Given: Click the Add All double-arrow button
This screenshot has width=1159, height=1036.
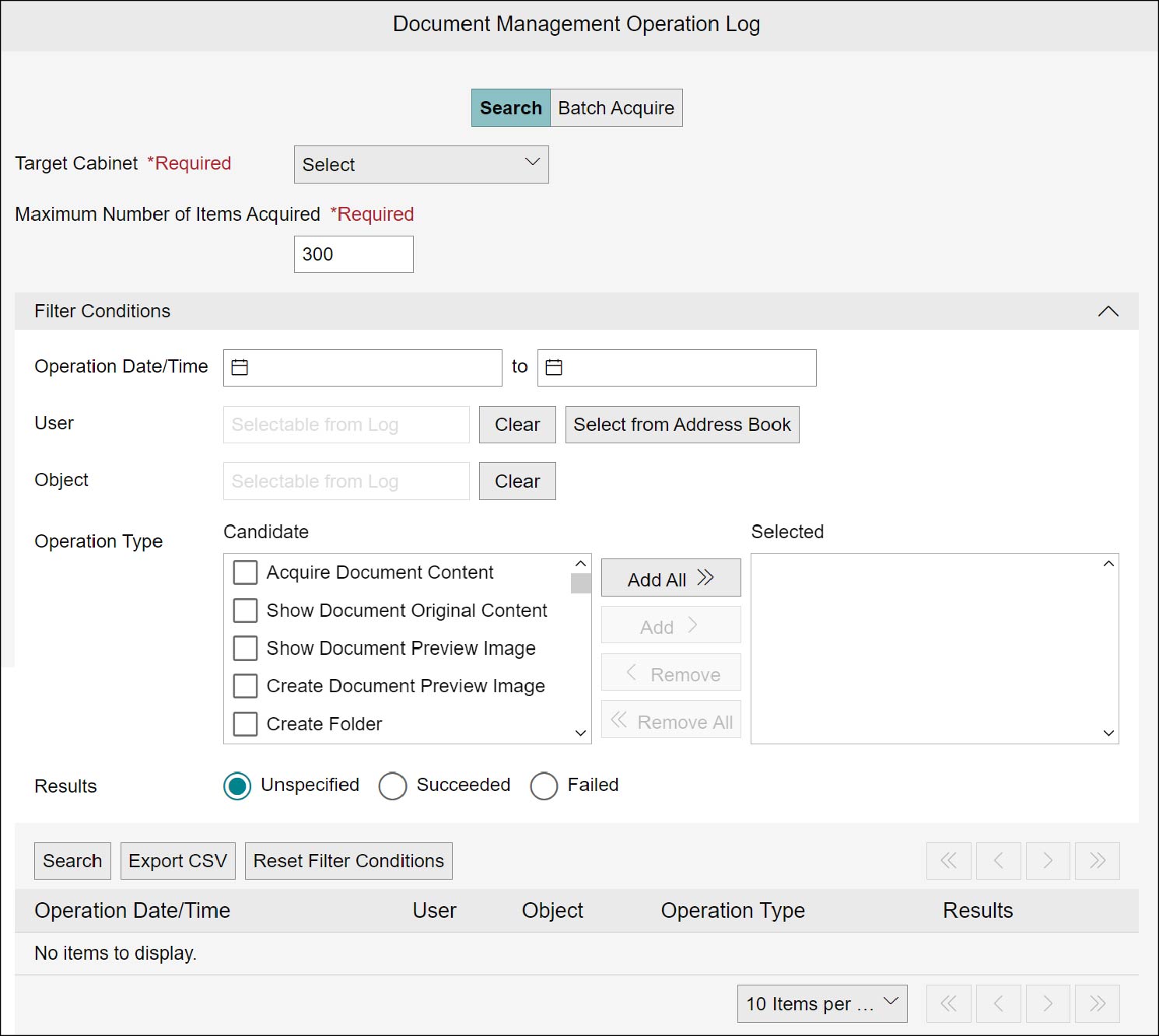Looking at the screenshot, I should (x=671, y=578).
